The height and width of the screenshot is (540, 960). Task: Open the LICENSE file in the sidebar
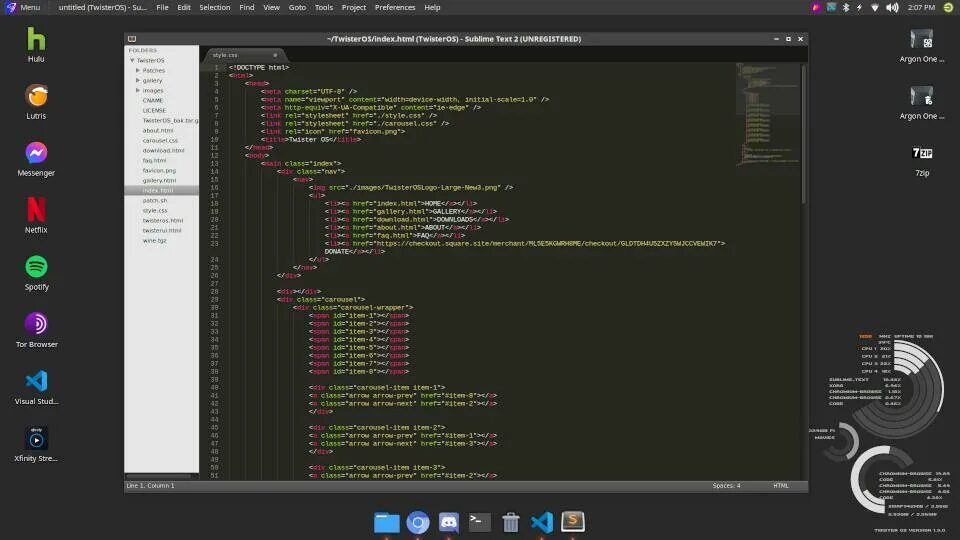pyautogui.click(x=154, y=110)
